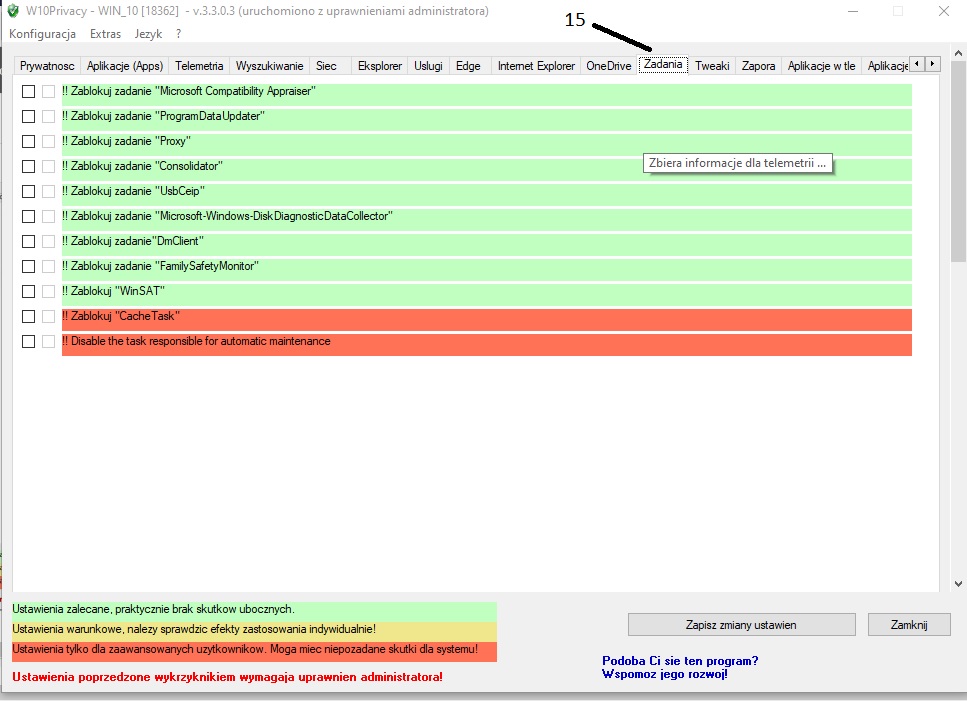This screenshot has width=967, height=701.
Task: Click green legend "Ustawienia zalecane" text
Action: click(x=154, y=609)
